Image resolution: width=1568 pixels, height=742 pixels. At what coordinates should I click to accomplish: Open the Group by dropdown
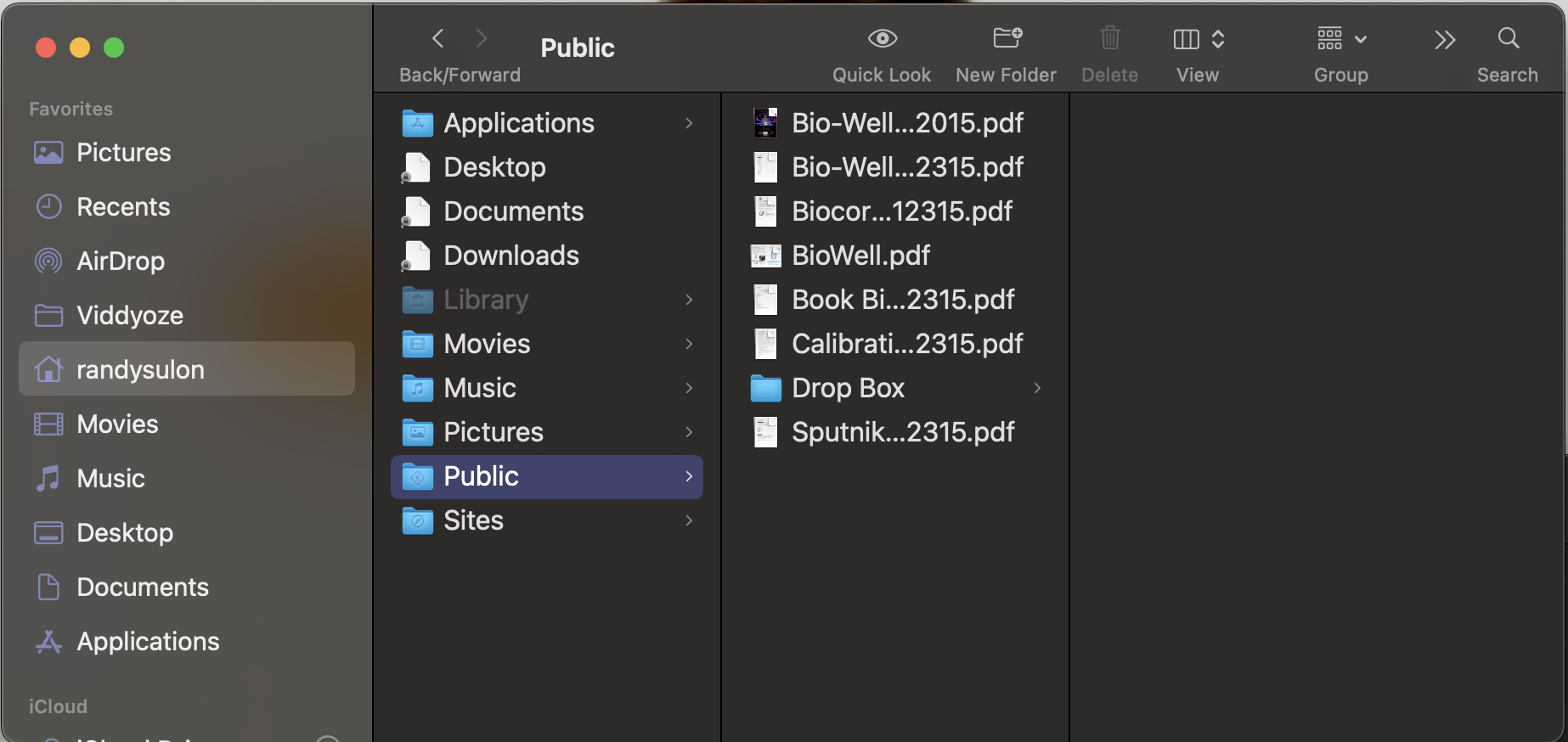(x=1341, y=39)
